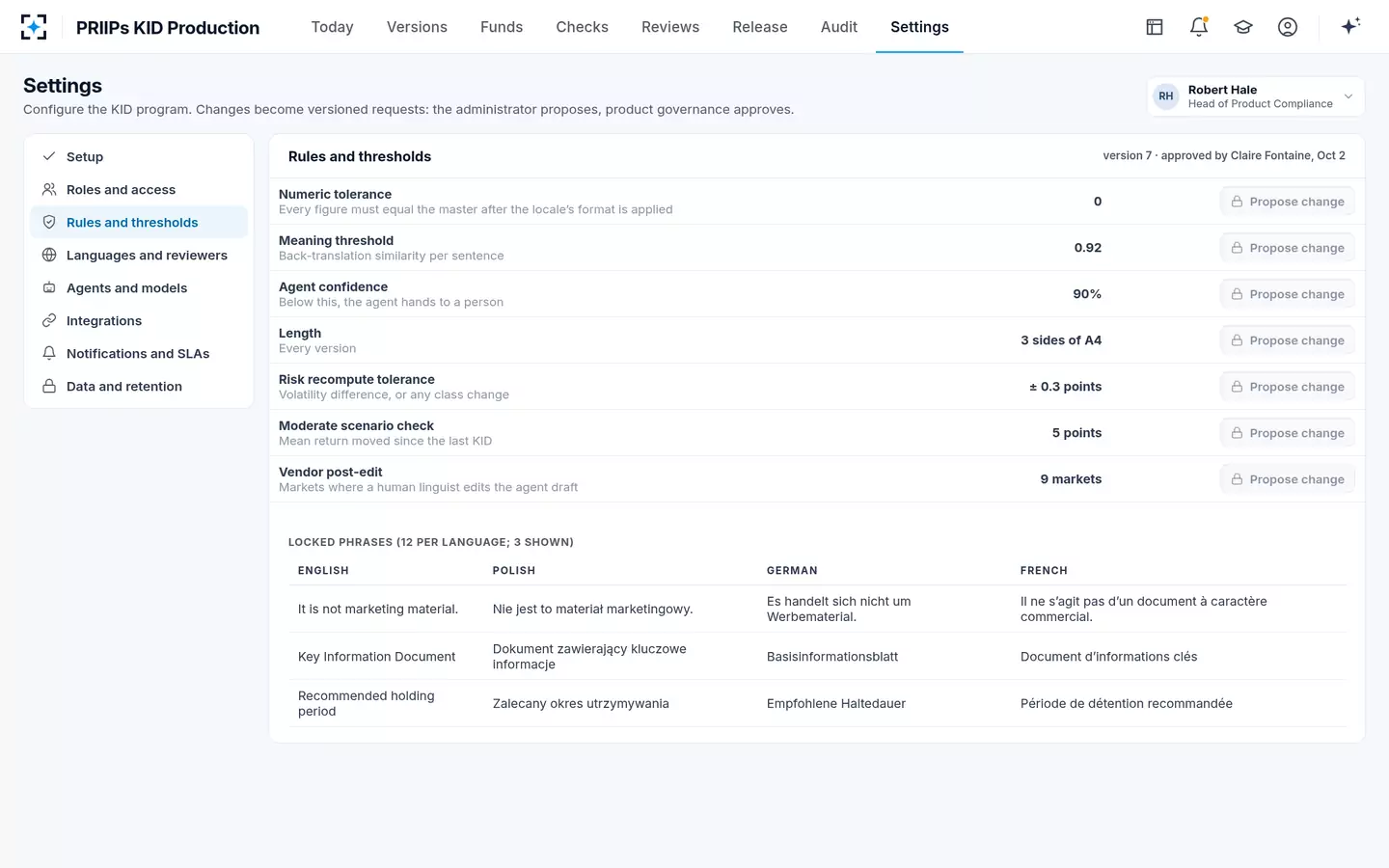This screenshot has height=868, width=1389.
Task: Open Notifications and SLAs settings section
Action: 139,353
